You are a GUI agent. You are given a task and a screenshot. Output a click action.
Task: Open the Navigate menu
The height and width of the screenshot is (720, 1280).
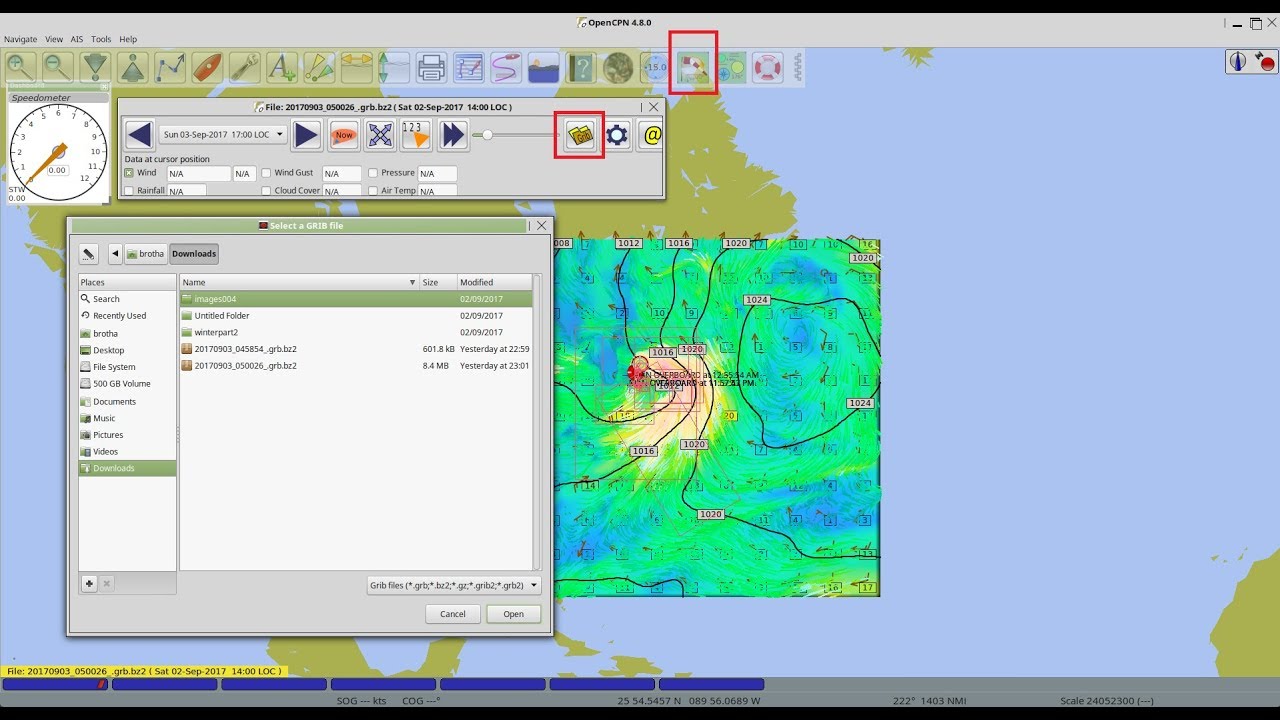point(20,40)
